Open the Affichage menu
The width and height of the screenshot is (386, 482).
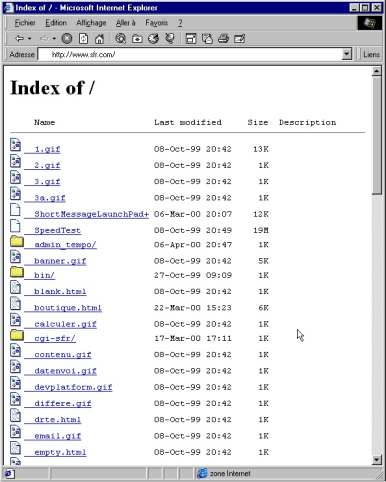coord(91,23)
